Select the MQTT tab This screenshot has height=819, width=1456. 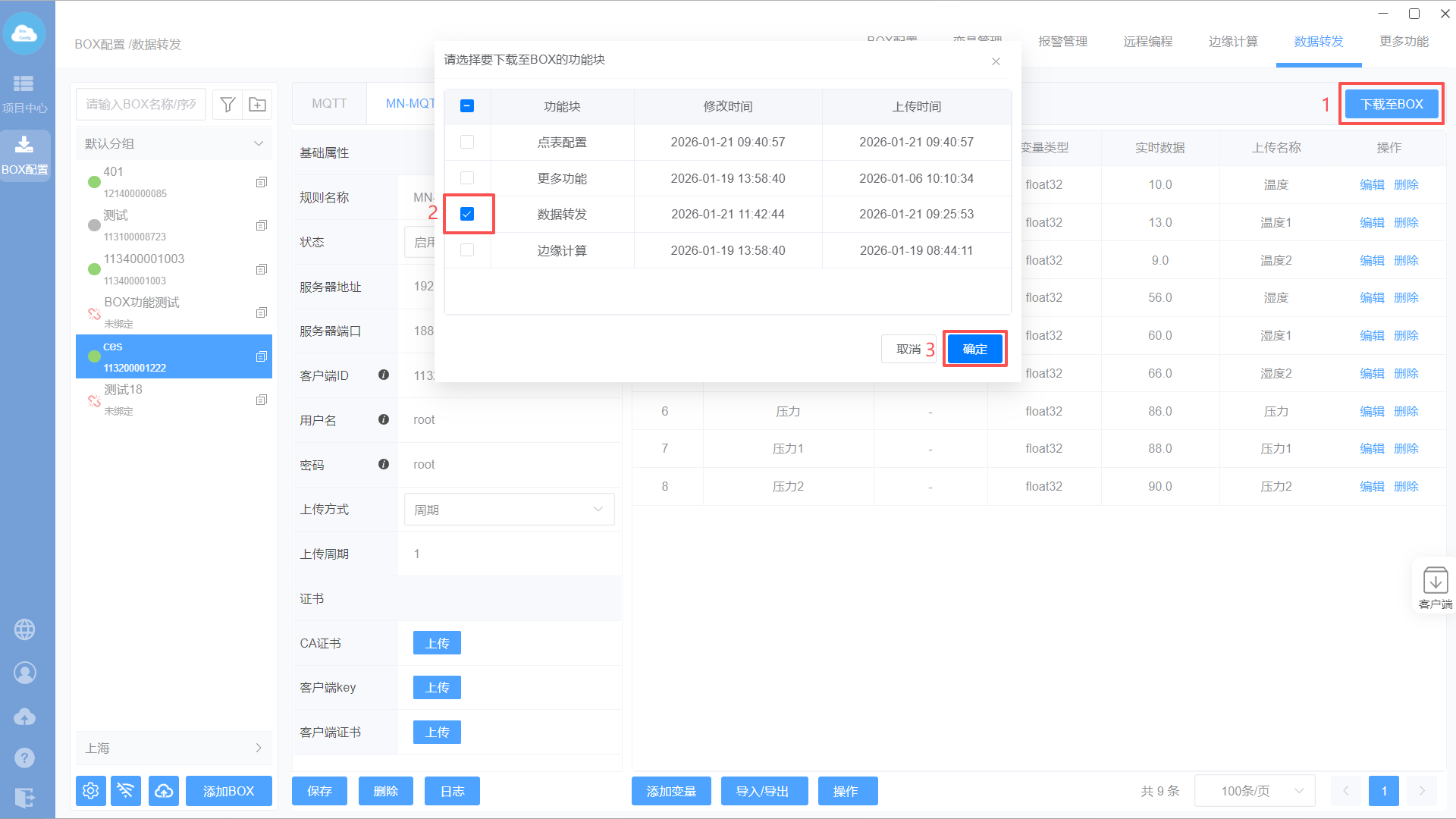pyautogui.click(x=329, y=103)
